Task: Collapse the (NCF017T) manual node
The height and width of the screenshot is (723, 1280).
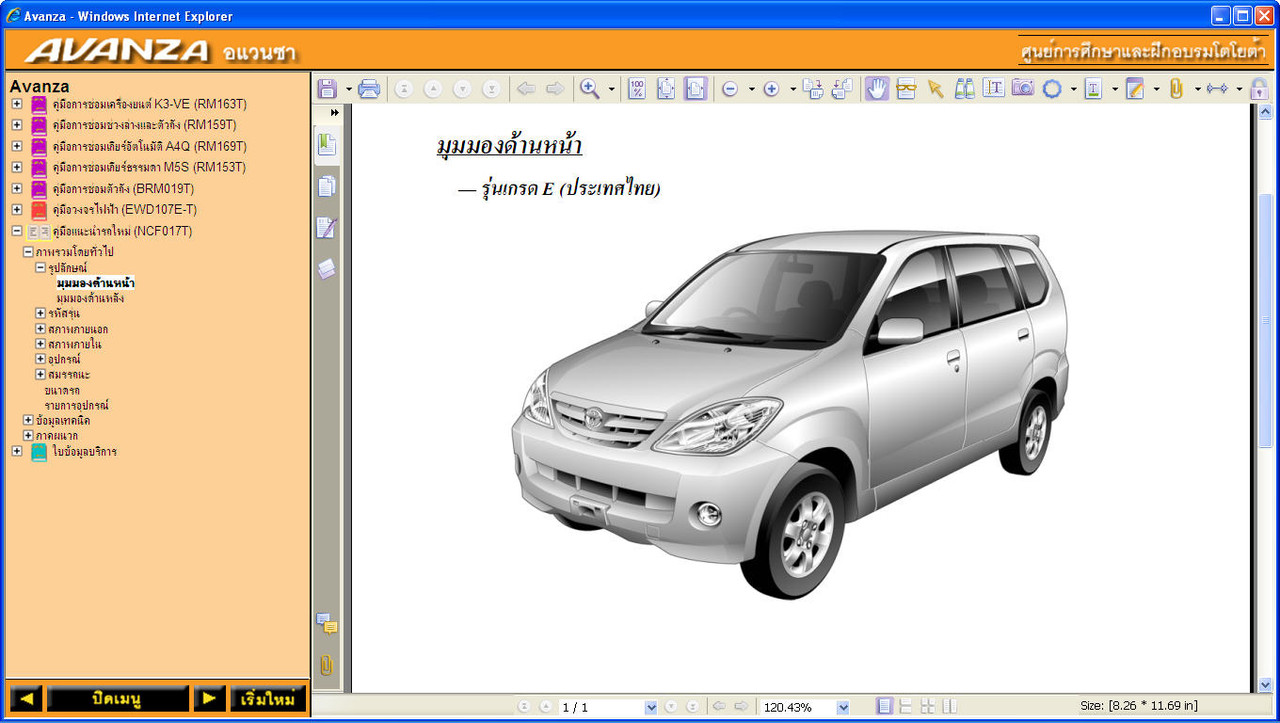Action: (x=17, y=231)
